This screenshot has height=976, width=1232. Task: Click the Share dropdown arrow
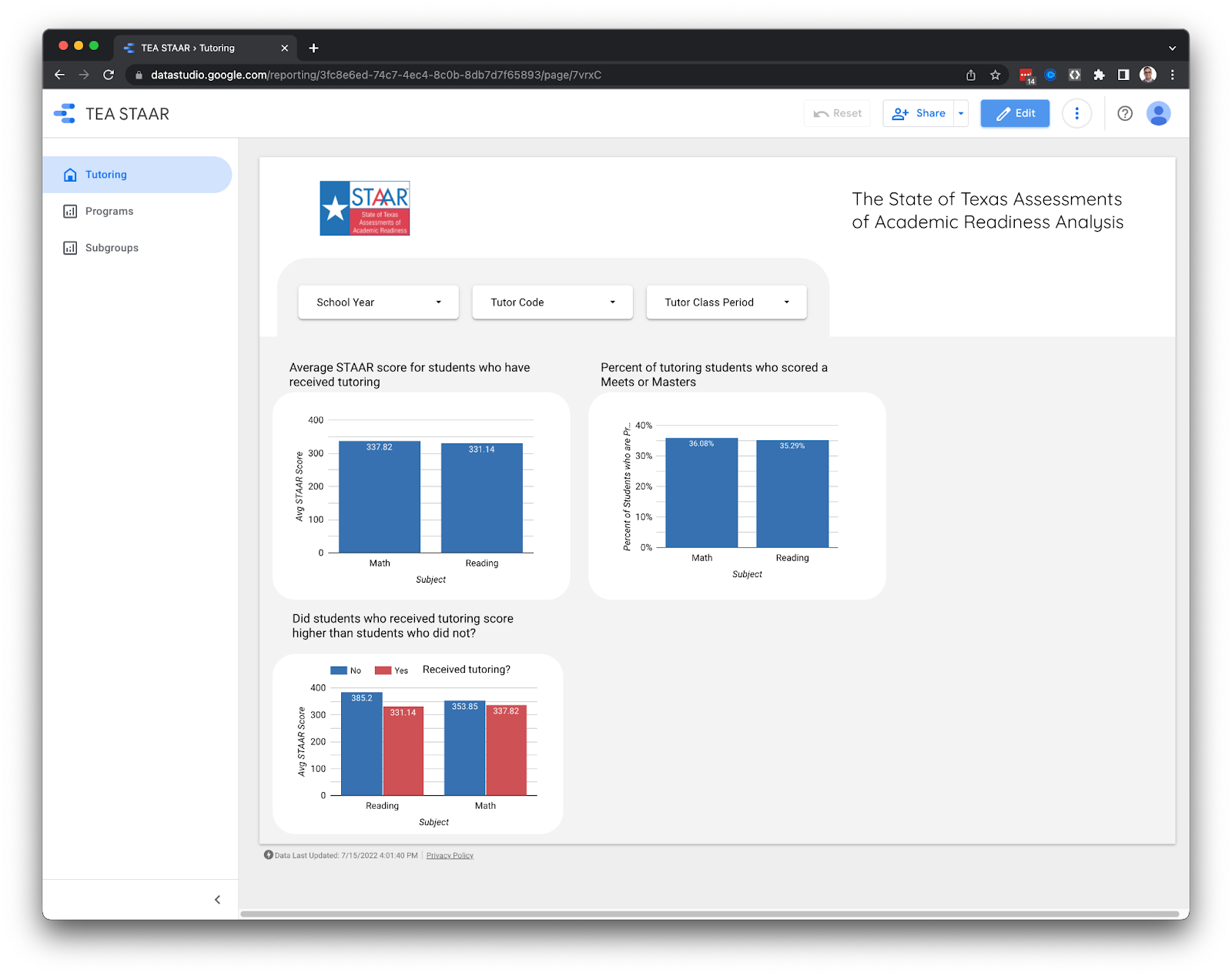960,113
